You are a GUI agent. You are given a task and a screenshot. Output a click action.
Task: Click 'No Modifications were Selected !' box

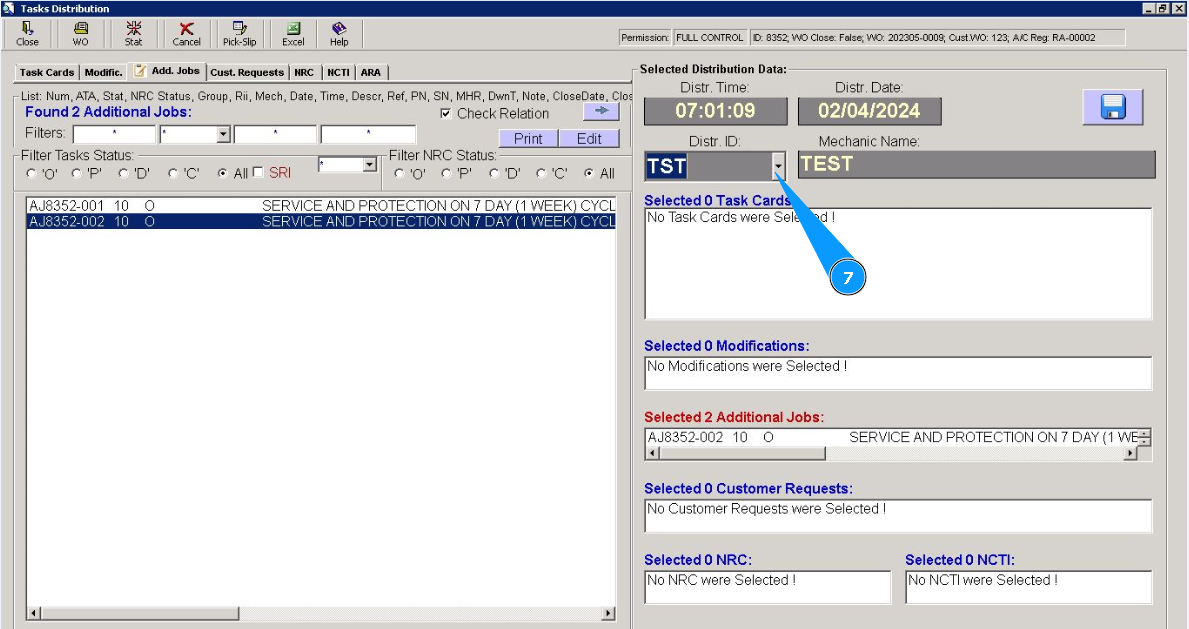[899, 373]
